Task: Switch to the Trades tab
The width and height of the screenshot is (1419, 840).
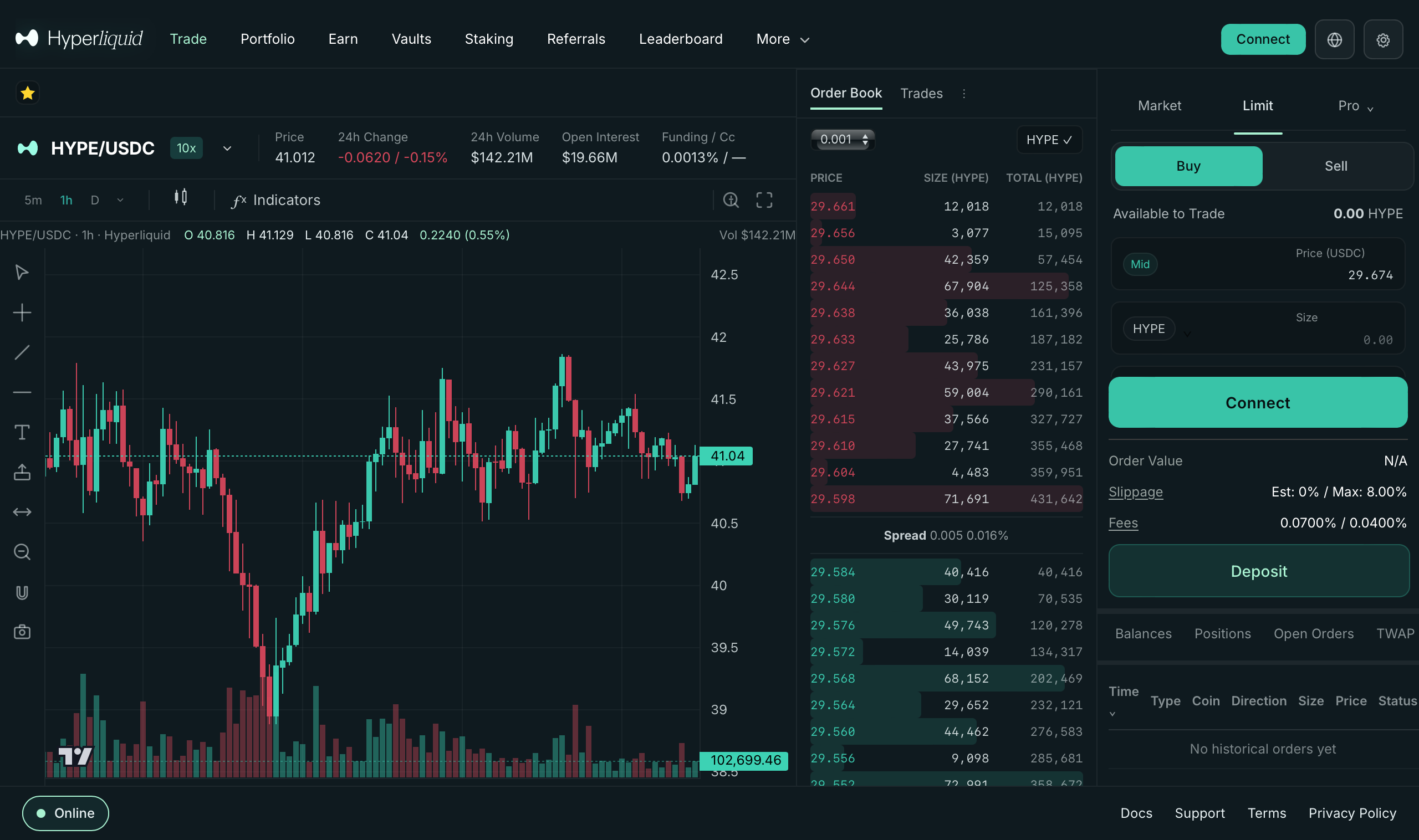Action: coord(921,94)
